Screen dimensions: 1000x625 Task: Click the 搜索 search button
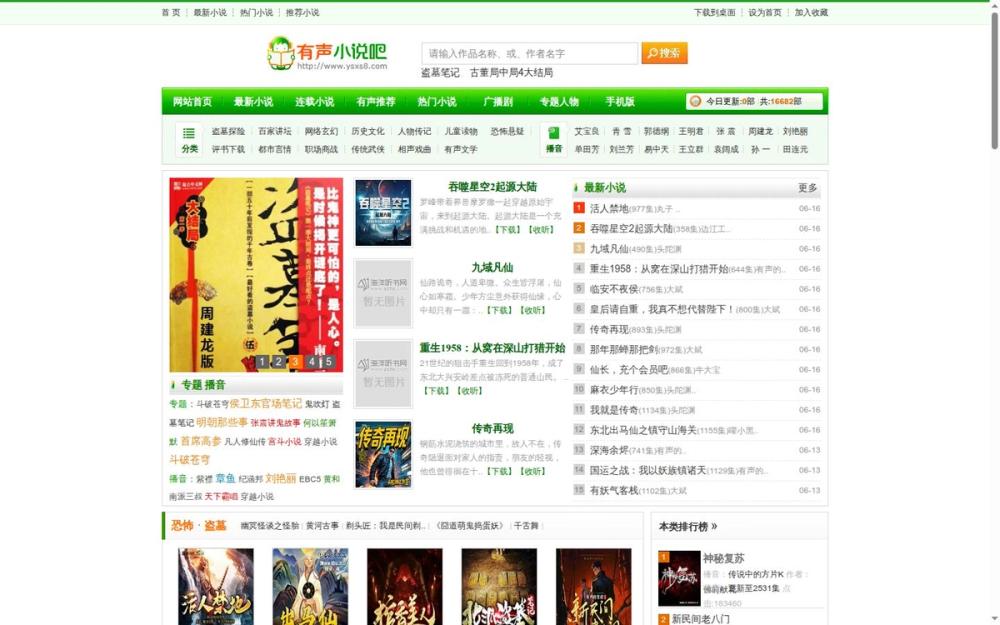pos(664,53)
